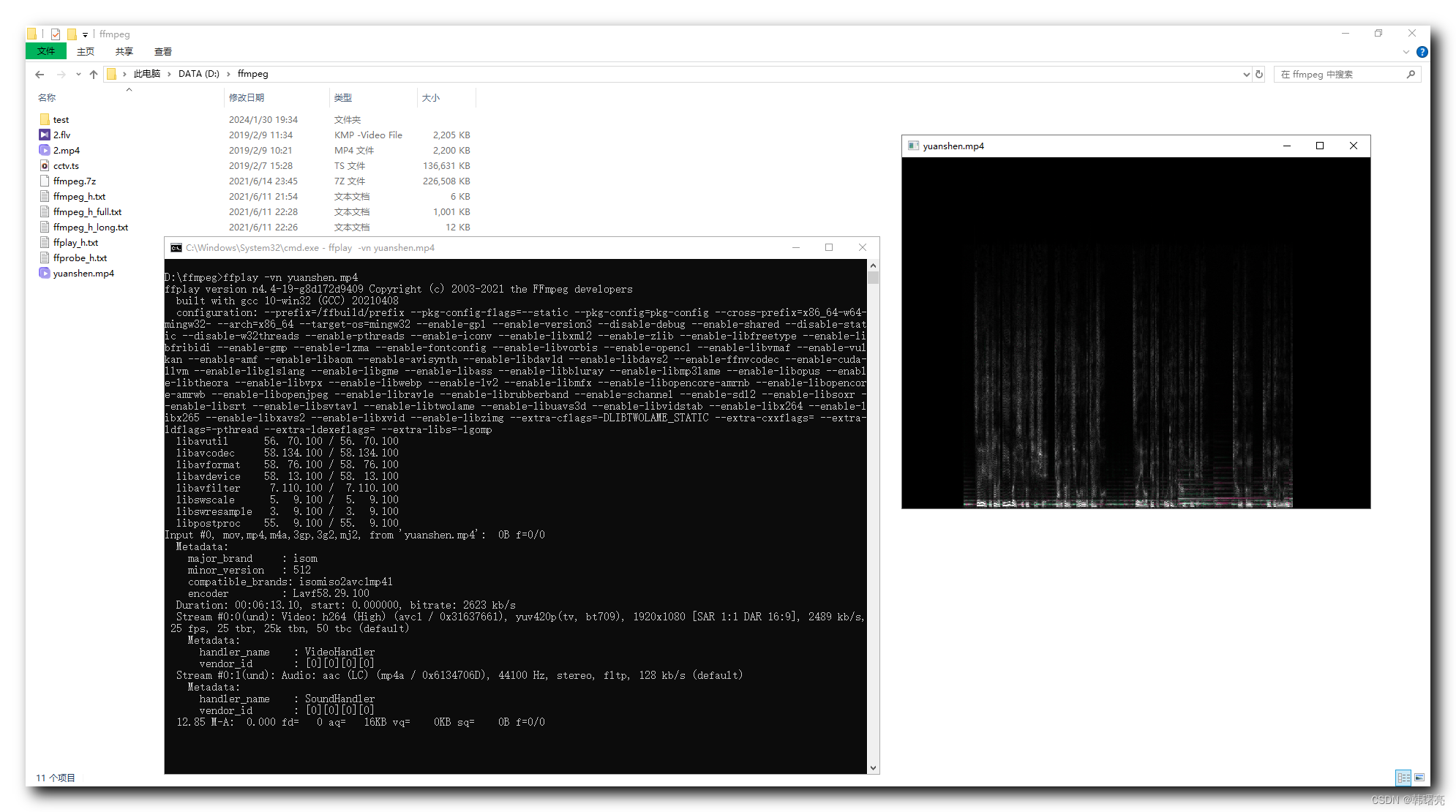Select ffplay_h.txt file
Screen dimensions: 1456x812
click(75, 242)
